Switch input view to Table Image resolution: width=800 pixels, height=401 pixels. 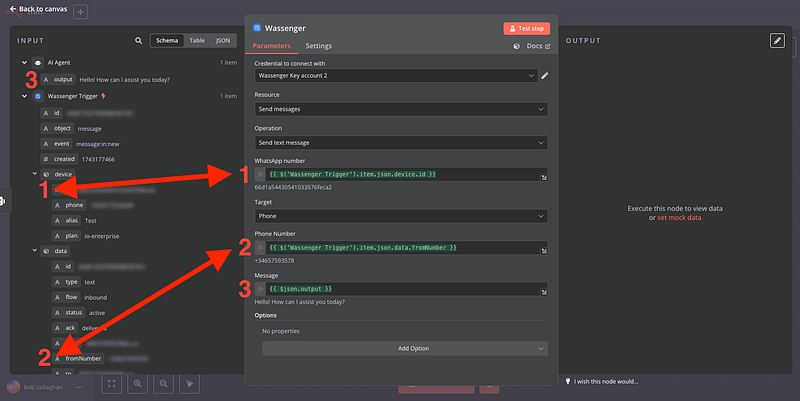click(x=197, y=41)
